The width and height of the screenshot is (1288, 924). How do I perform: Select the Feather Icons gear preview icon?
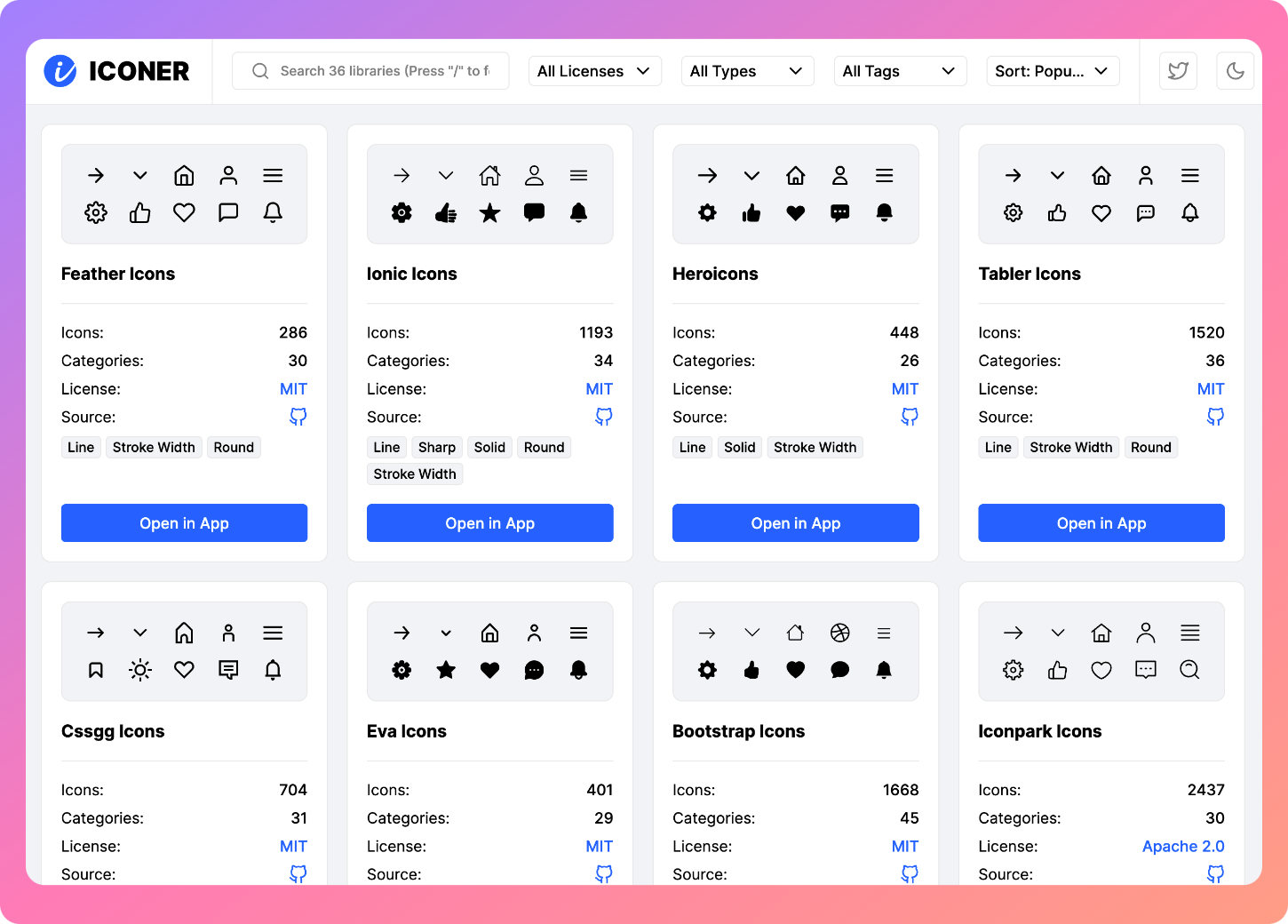[x=96, y=212]
